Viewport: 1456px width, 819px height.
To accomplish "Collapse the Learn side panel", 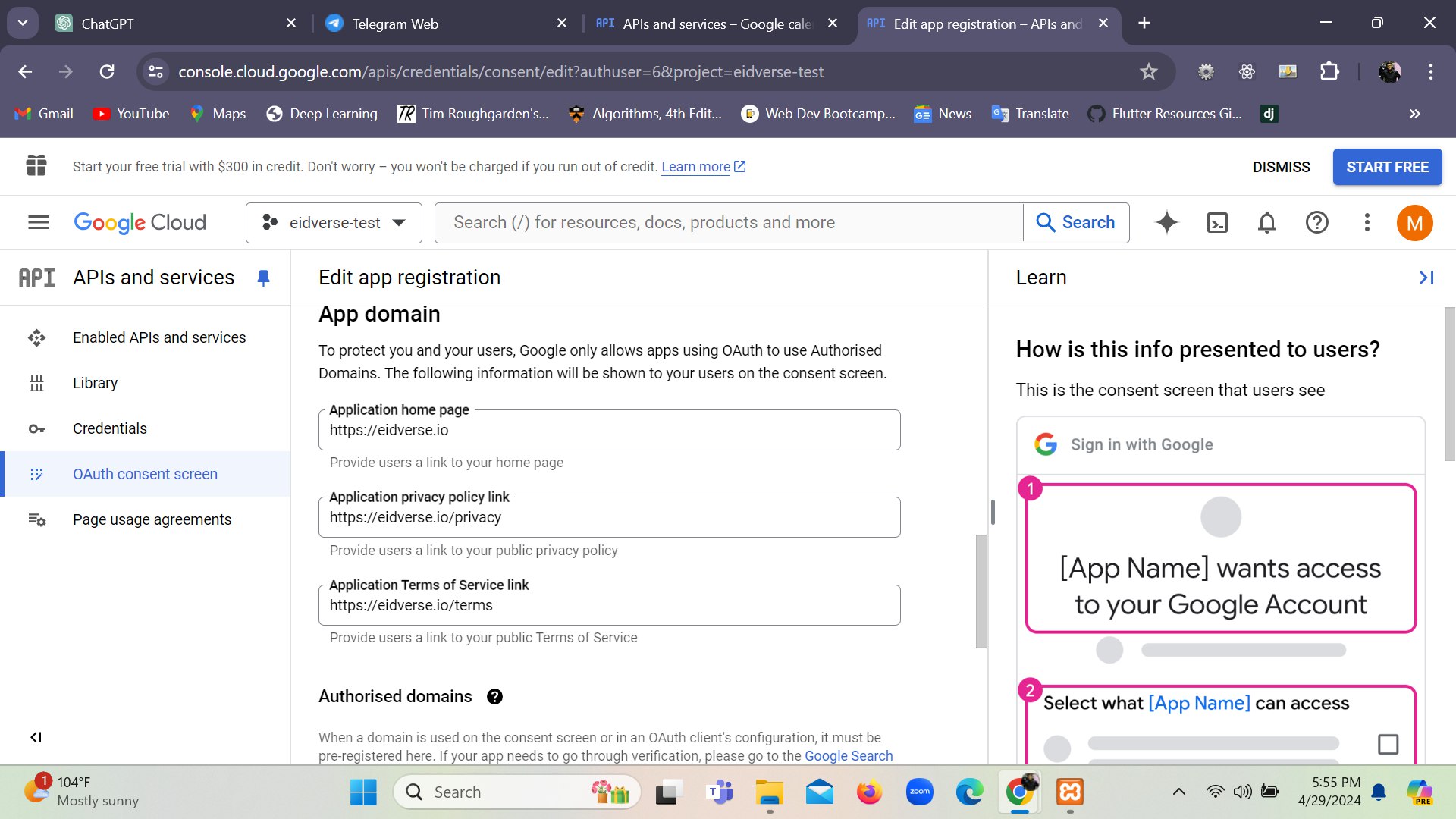I will click(1426, 278).
